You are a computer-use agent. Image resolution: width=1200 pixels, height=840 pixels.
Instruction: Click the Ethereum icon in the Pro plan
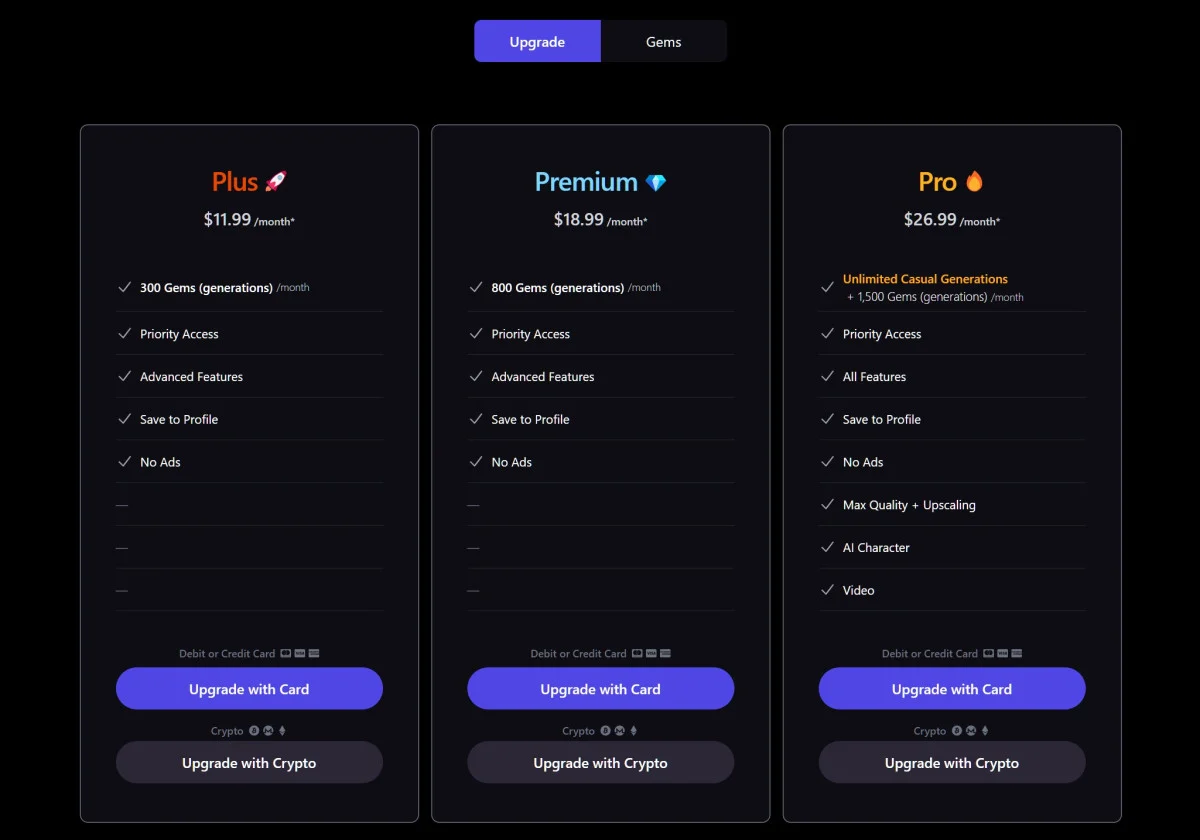[984, 731]
